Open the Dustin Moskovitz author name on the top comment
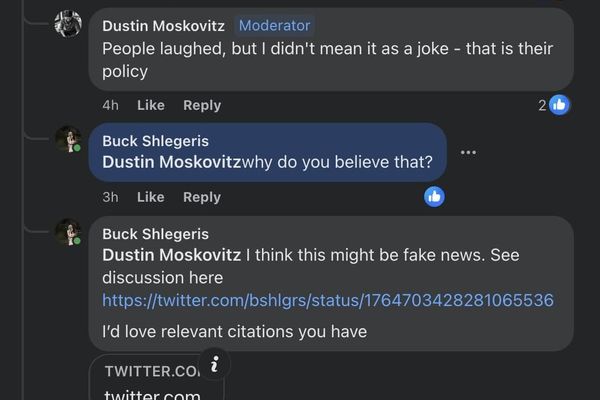The image size is (600, 400). pyautogui.click(x=163, y=25)
